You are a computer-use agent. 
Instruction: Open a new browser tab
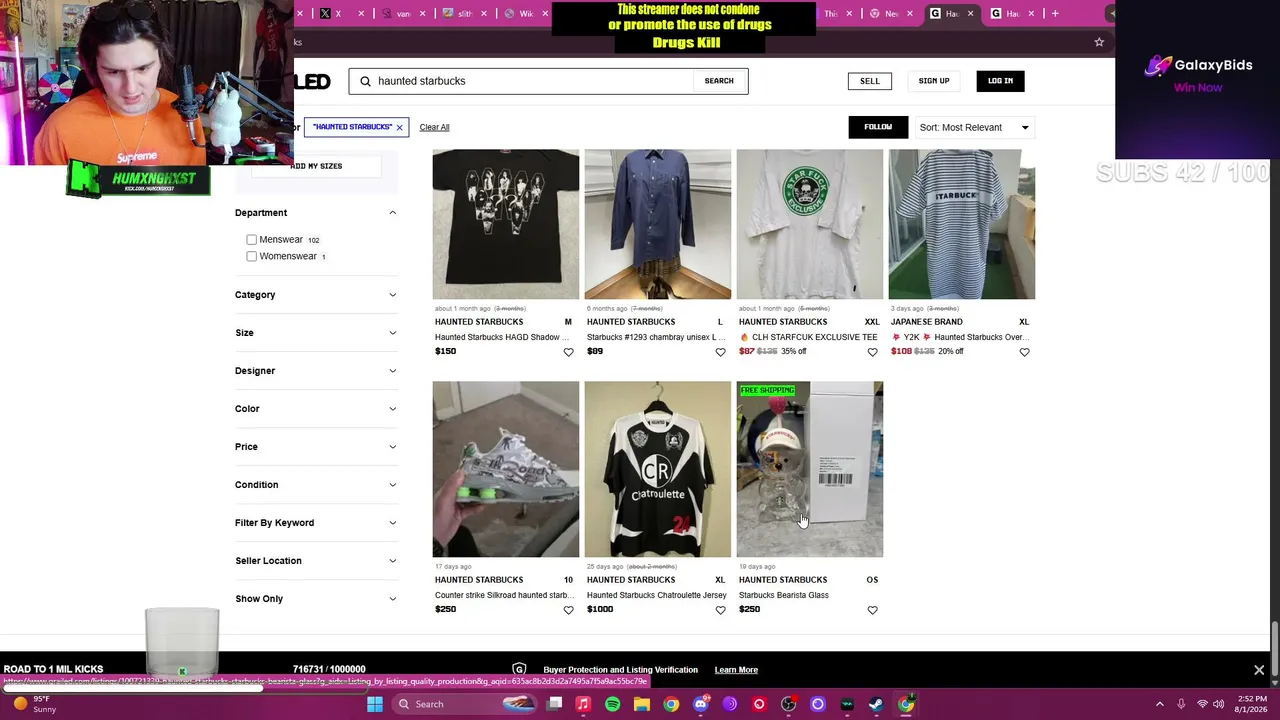point(1055,13)
